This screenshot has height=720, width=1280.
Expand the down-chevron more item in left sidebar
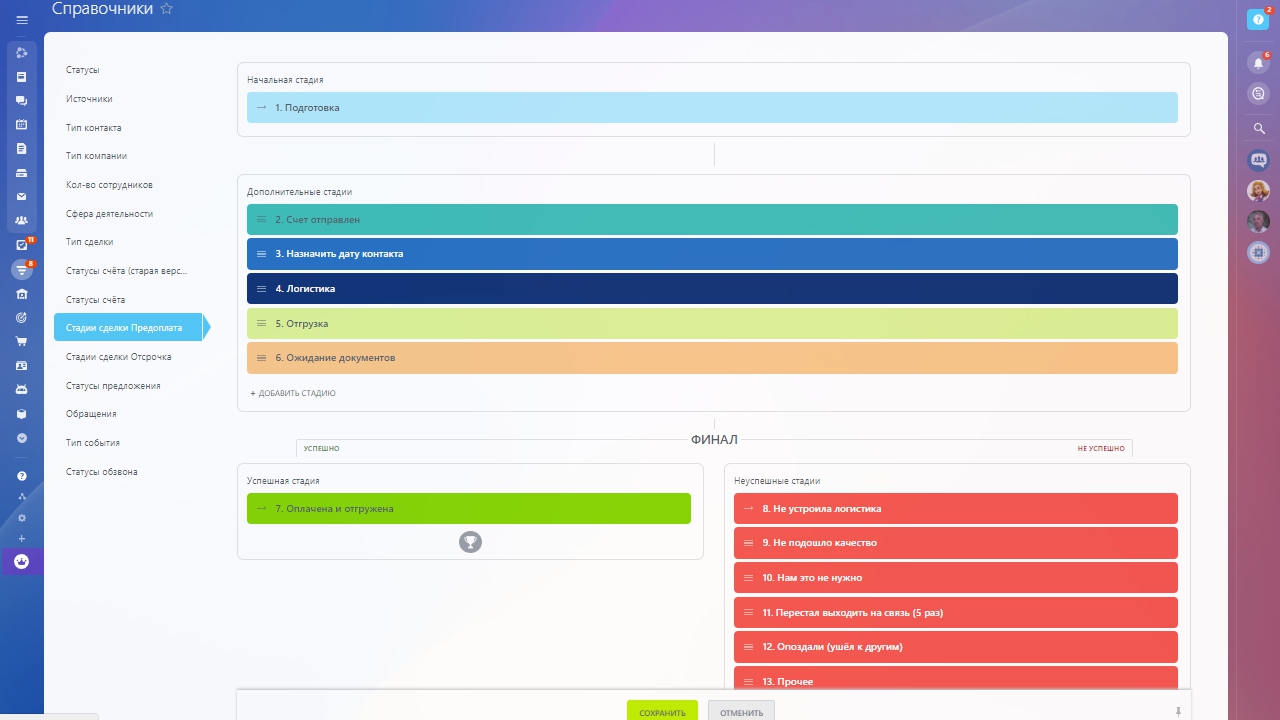point(22,438)
